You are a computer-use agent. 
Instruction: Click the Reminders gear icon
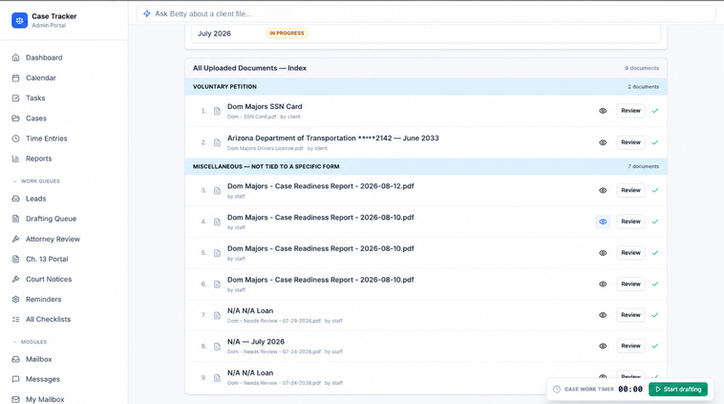(x=16, y=299)
